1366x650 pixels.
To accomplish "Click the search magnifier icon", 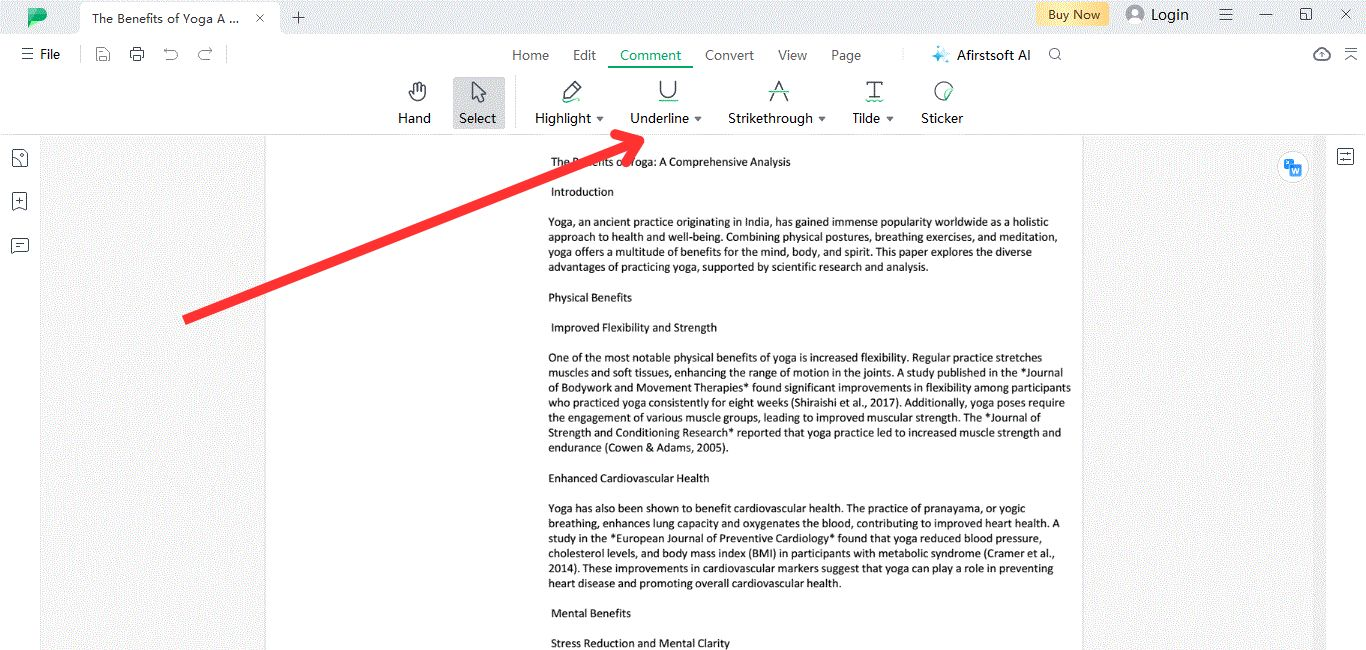I will 1055,55.
